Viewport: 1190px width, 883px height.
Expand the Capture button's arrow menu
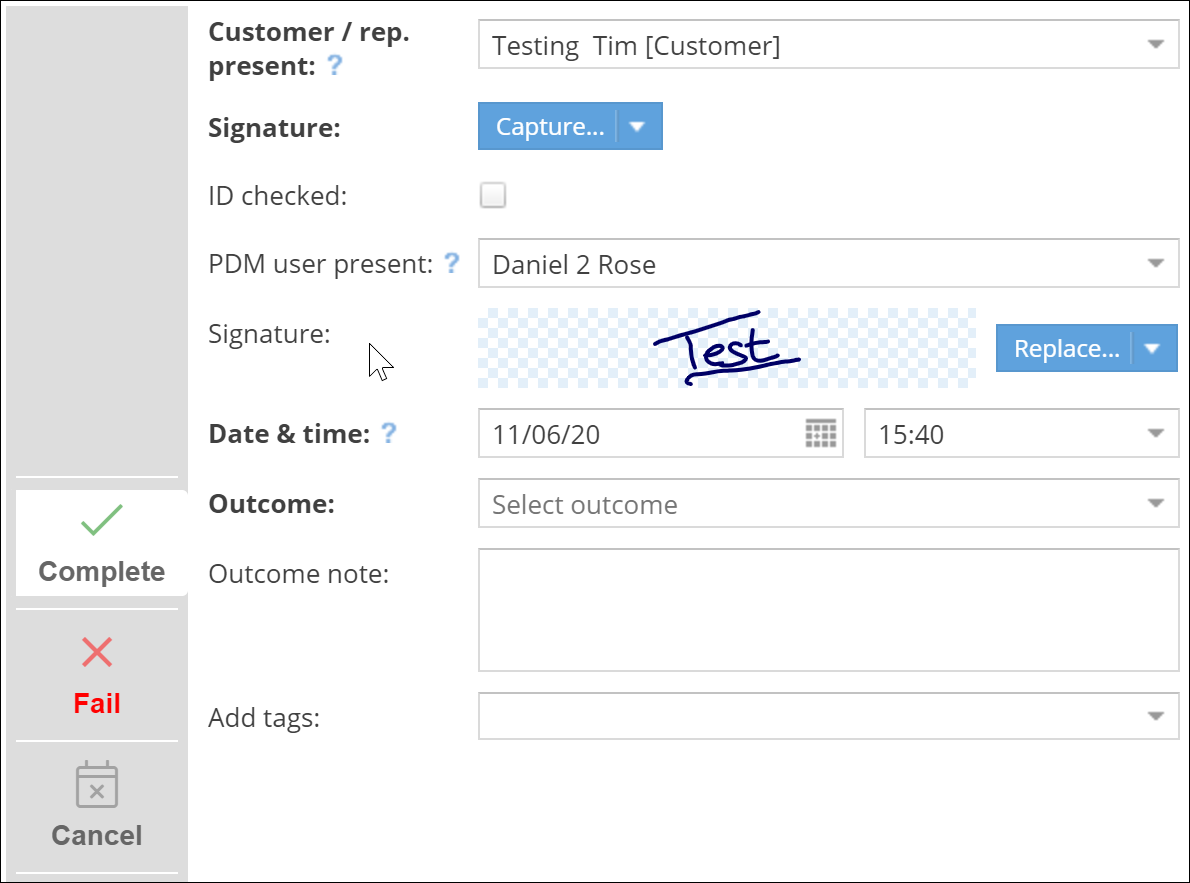tap(640, 127)
